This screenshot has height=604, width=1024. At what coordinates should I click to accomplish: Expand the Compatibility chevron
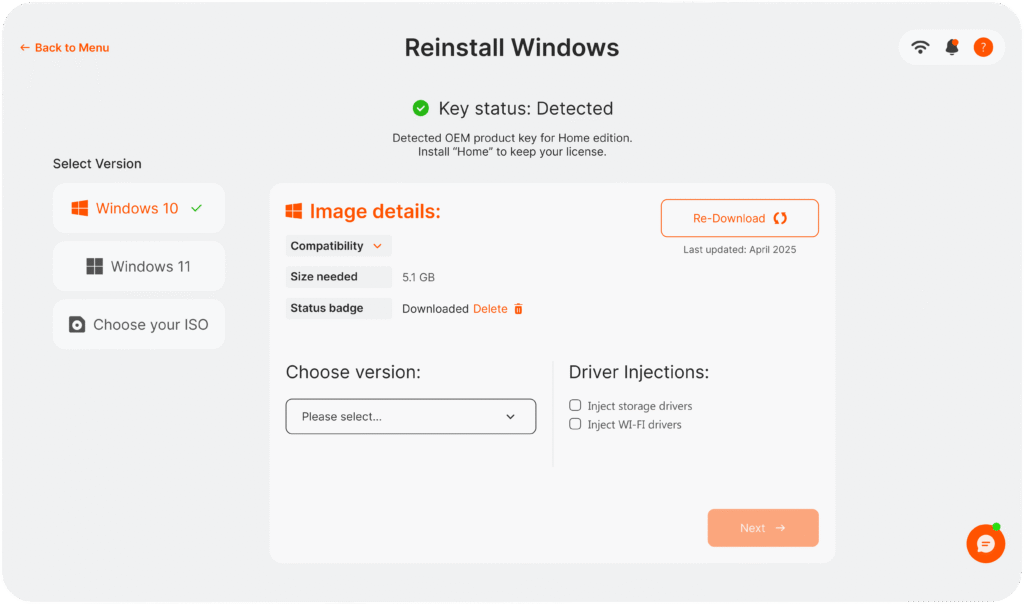(x=377, y=246)
